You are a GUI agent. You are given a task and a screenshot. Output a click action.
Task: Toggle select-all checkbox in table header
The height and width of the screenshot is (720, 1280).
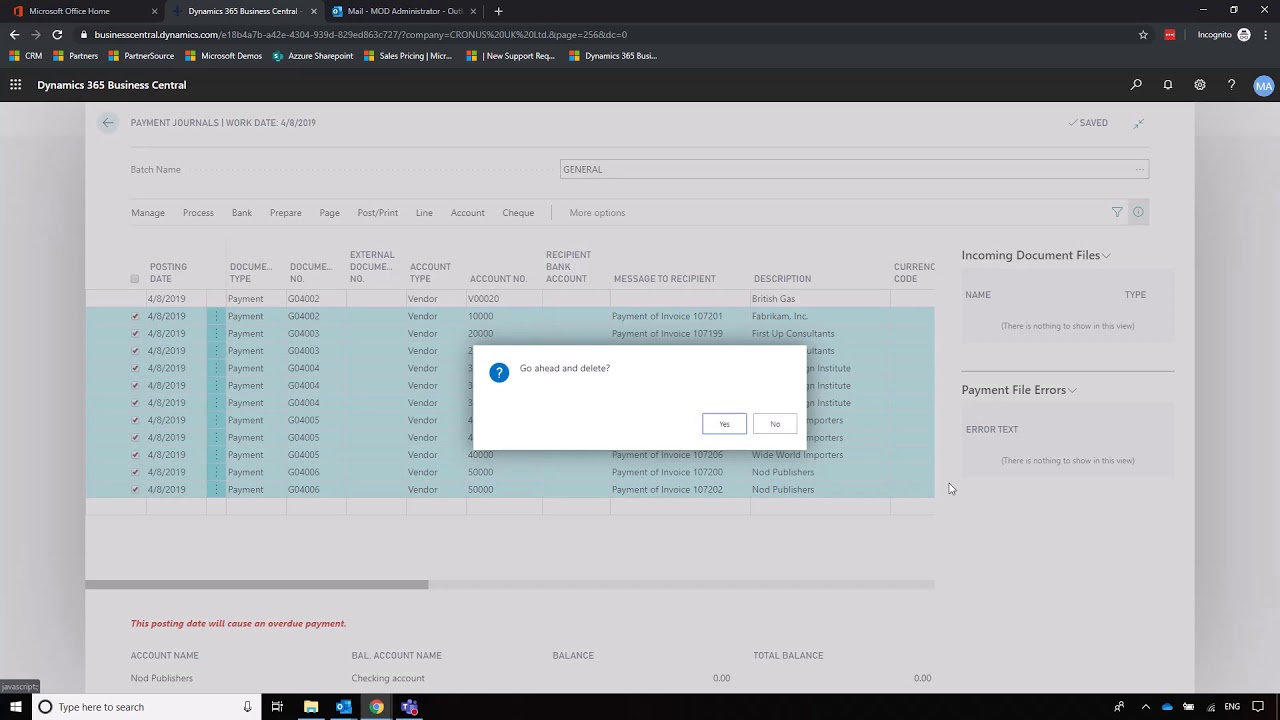(135, 279)
